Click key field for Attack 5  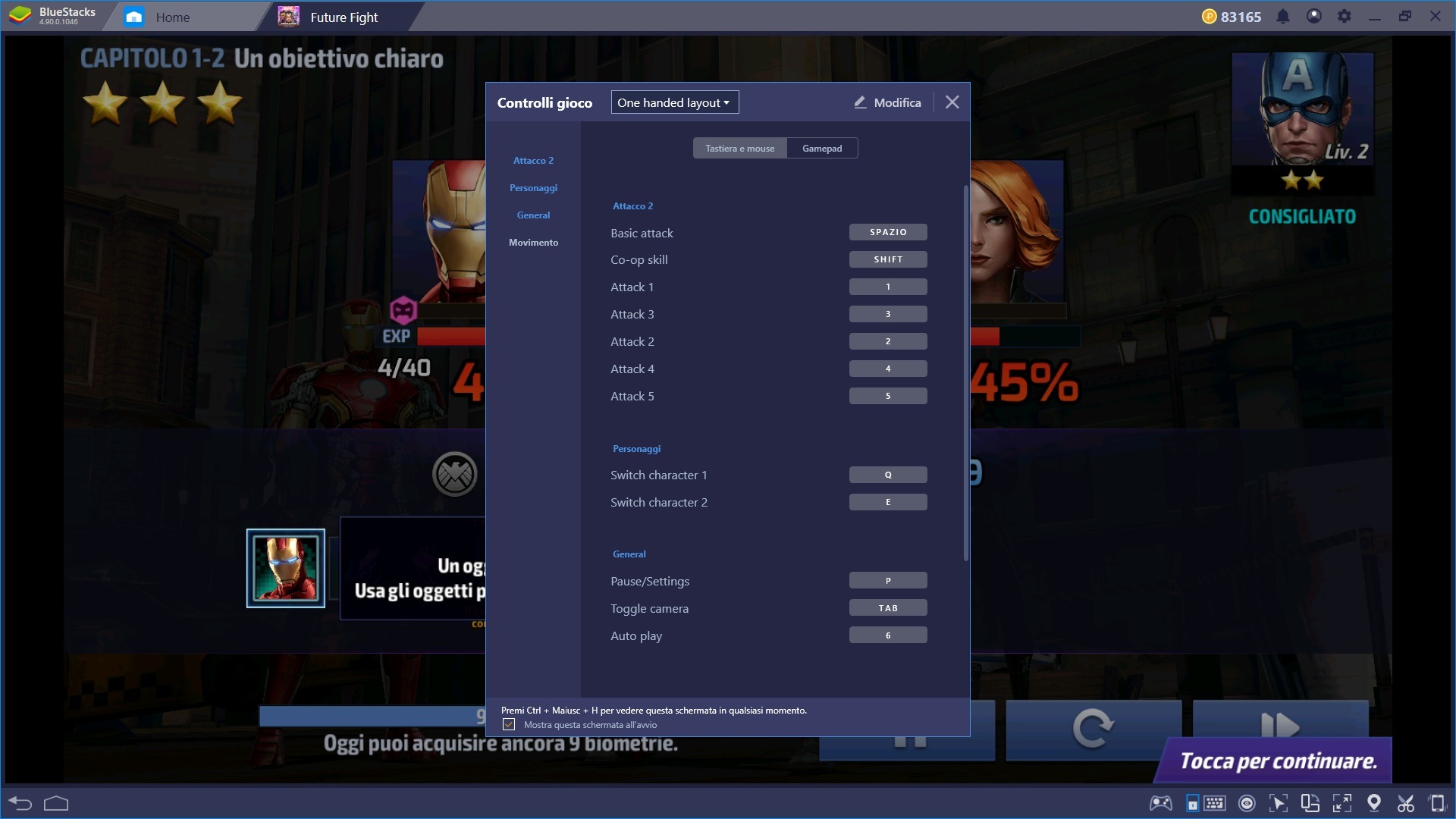[x=888, y=396]
